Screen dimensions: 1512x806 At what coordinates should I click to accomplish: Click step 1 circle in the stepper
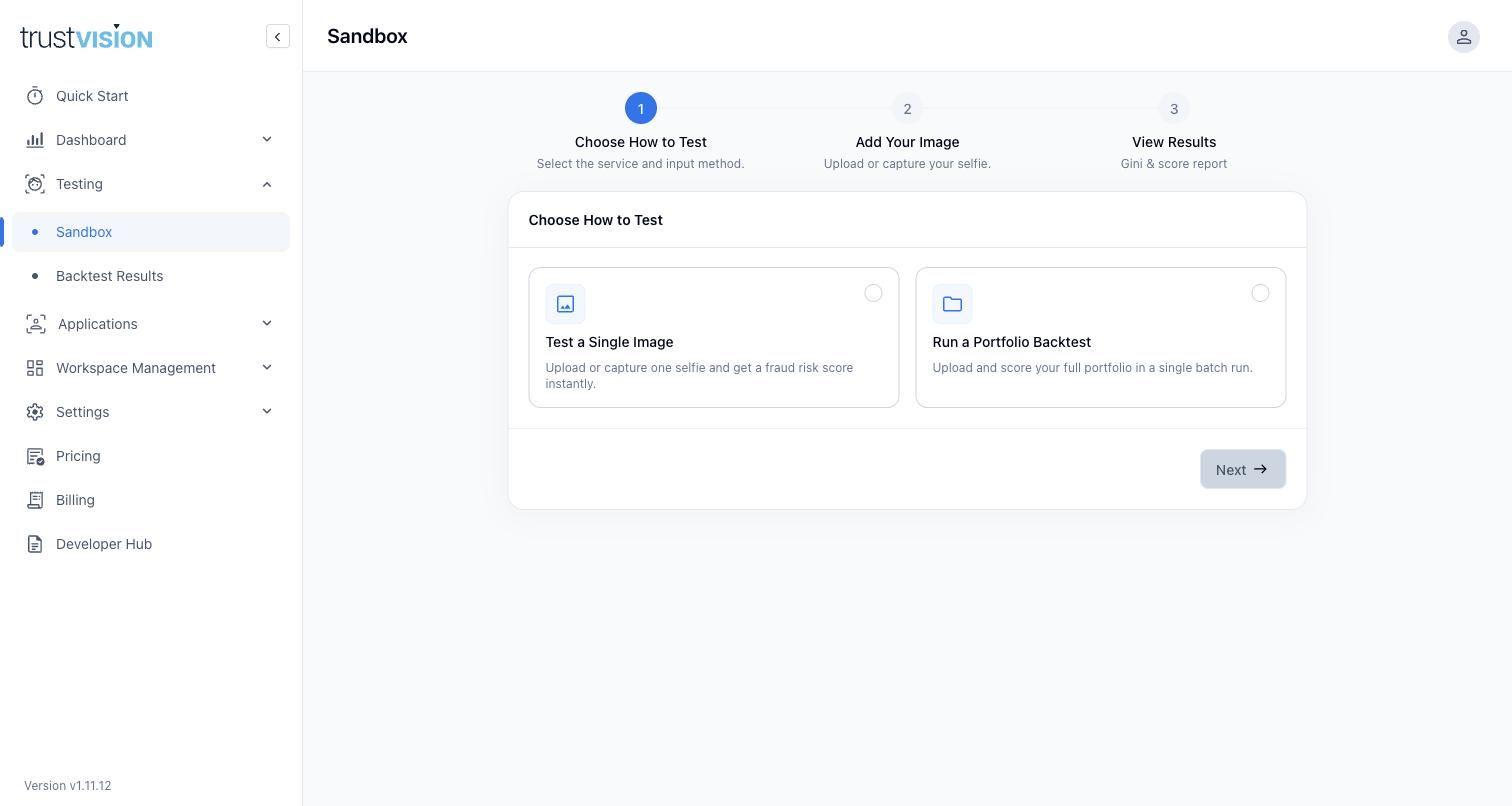(641, 109)
